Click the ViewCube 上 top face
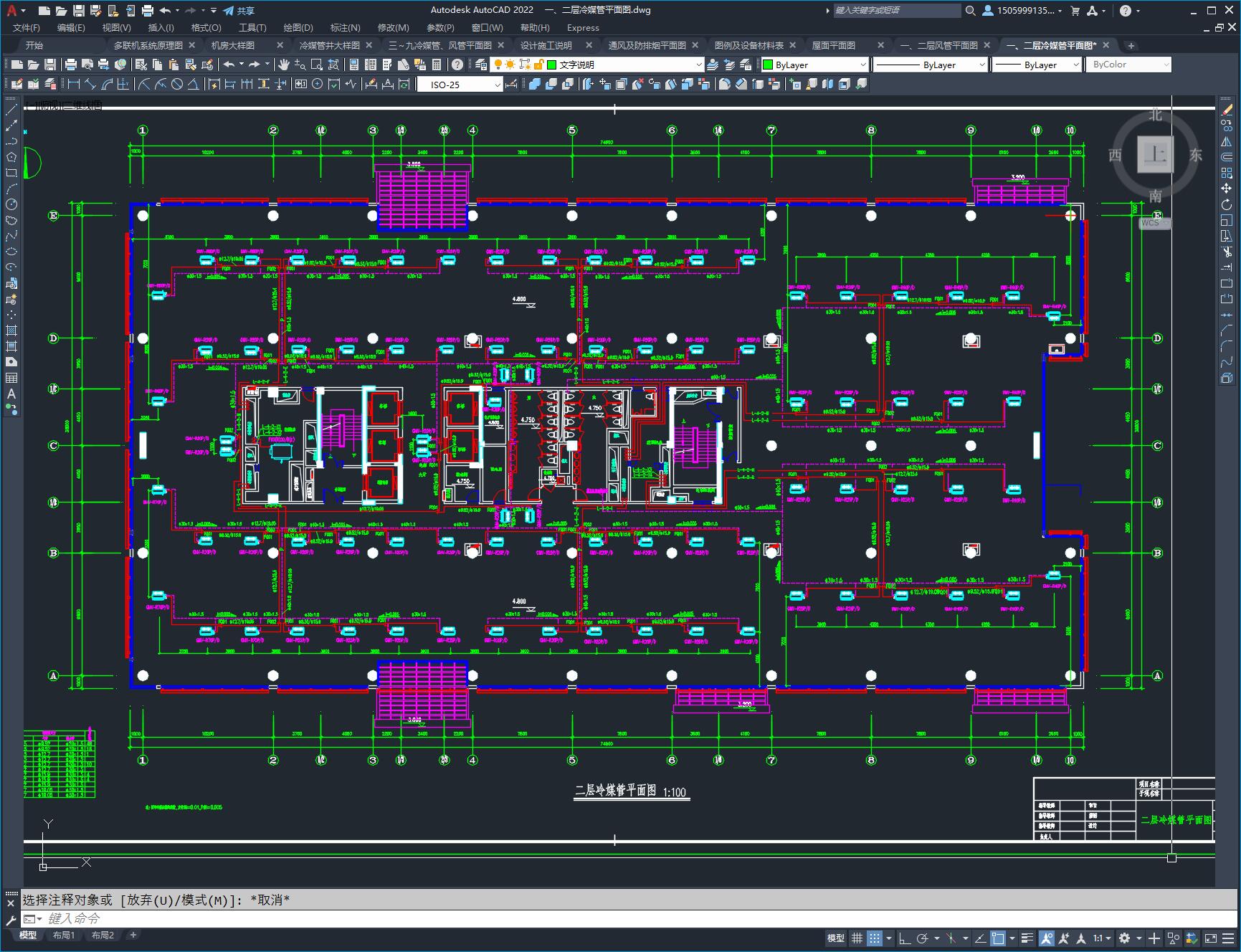Screen dimensions: 1241x952 coord(1155,154)
